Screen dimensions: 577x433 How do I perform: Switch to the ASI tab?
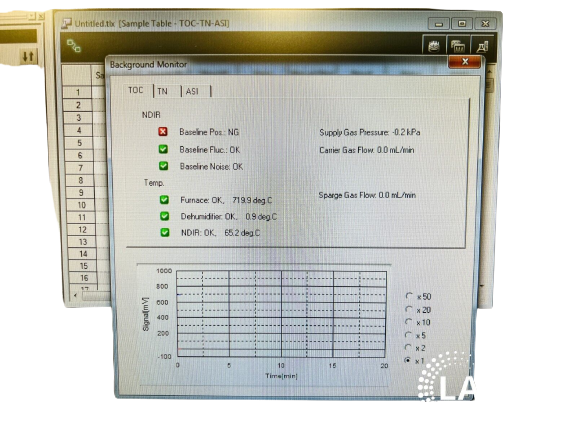[192, 91]
